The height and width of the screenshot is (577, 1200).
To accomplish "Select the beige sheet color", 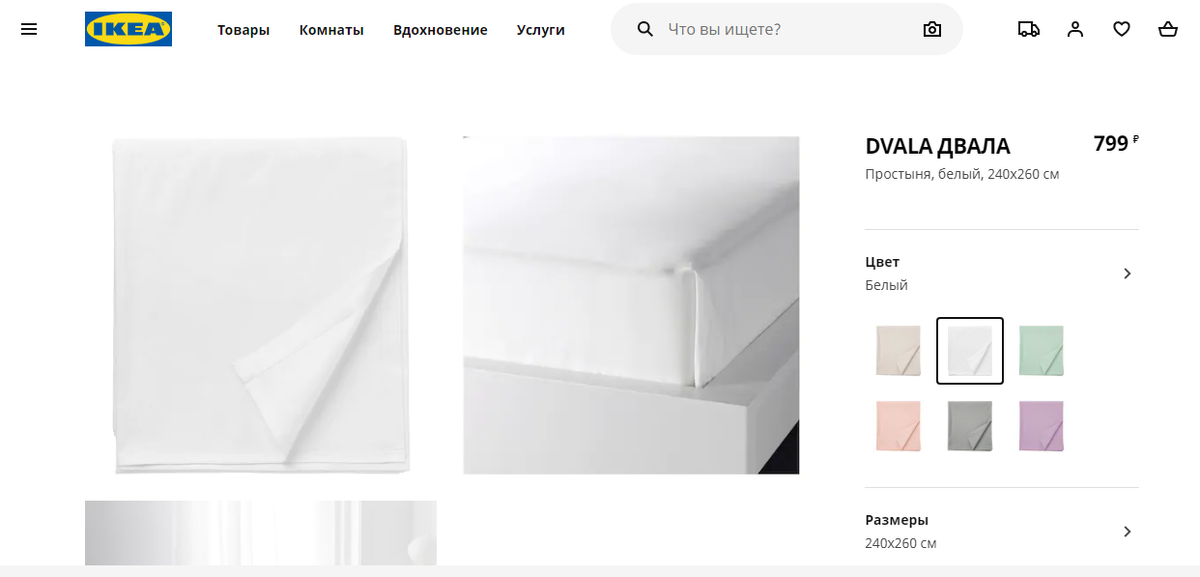I will click(x=898, y=351).
